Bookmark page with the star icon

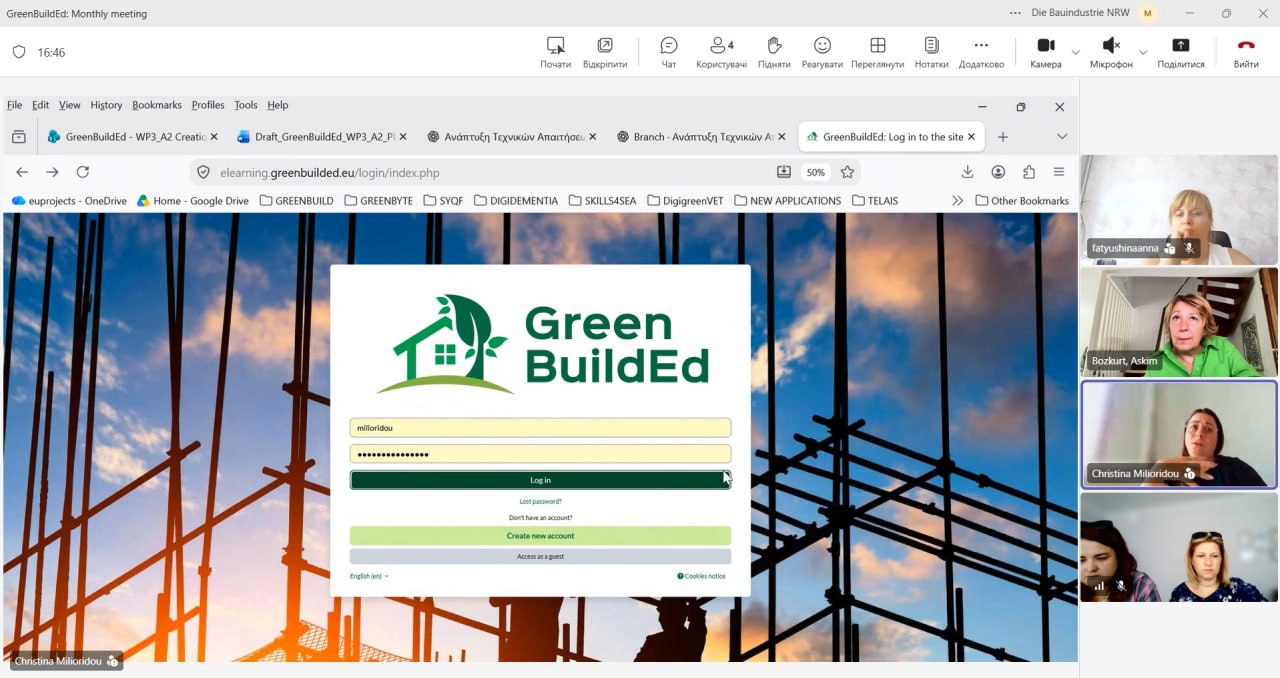click(847, 172)
